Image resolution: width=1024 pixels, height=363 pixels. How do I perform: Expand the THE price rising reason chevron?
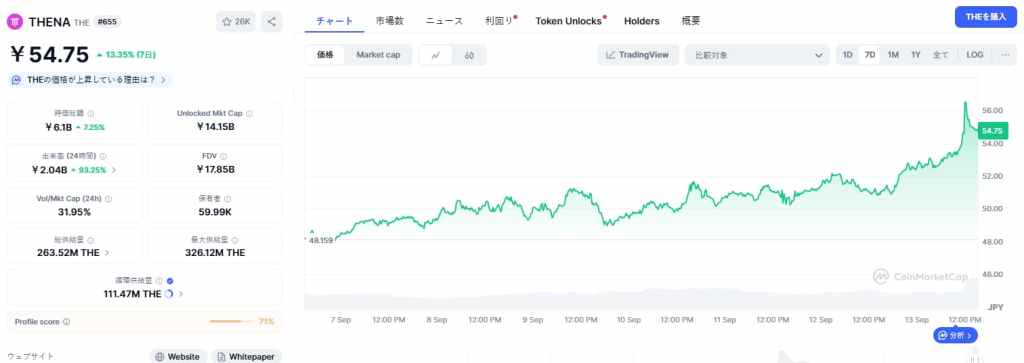click(163, 80)
